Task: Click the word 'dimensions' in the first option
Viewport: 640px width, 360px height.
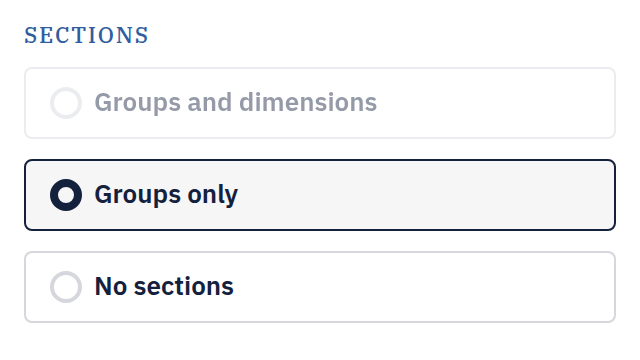Action: (308, 102)
